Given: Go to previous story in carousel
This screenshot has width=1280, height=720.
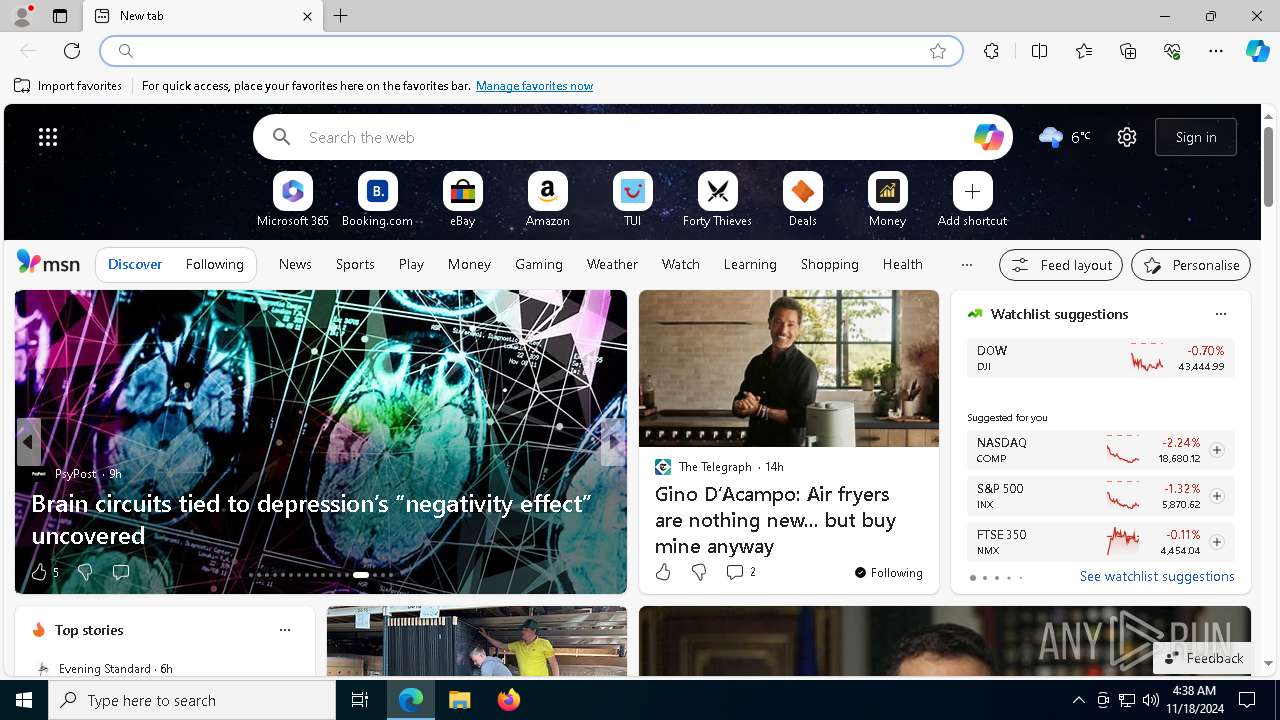Looking at the screenshot, I should pyautogui.click(x=28, y=442).
